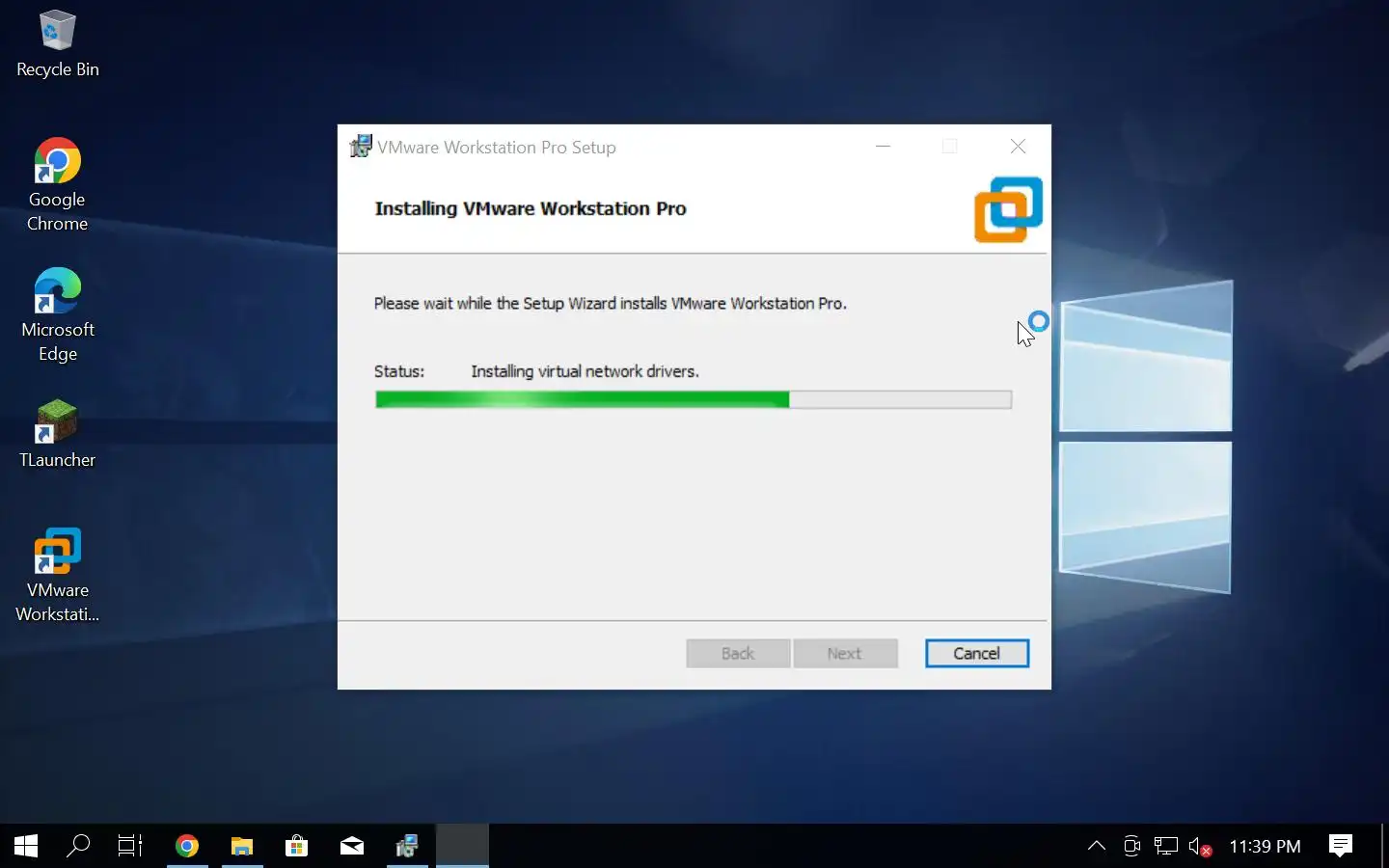This screenshot has width=1389, height=868.
Task: Switch to Chrome on the taskbar
Action: point(187,846)
